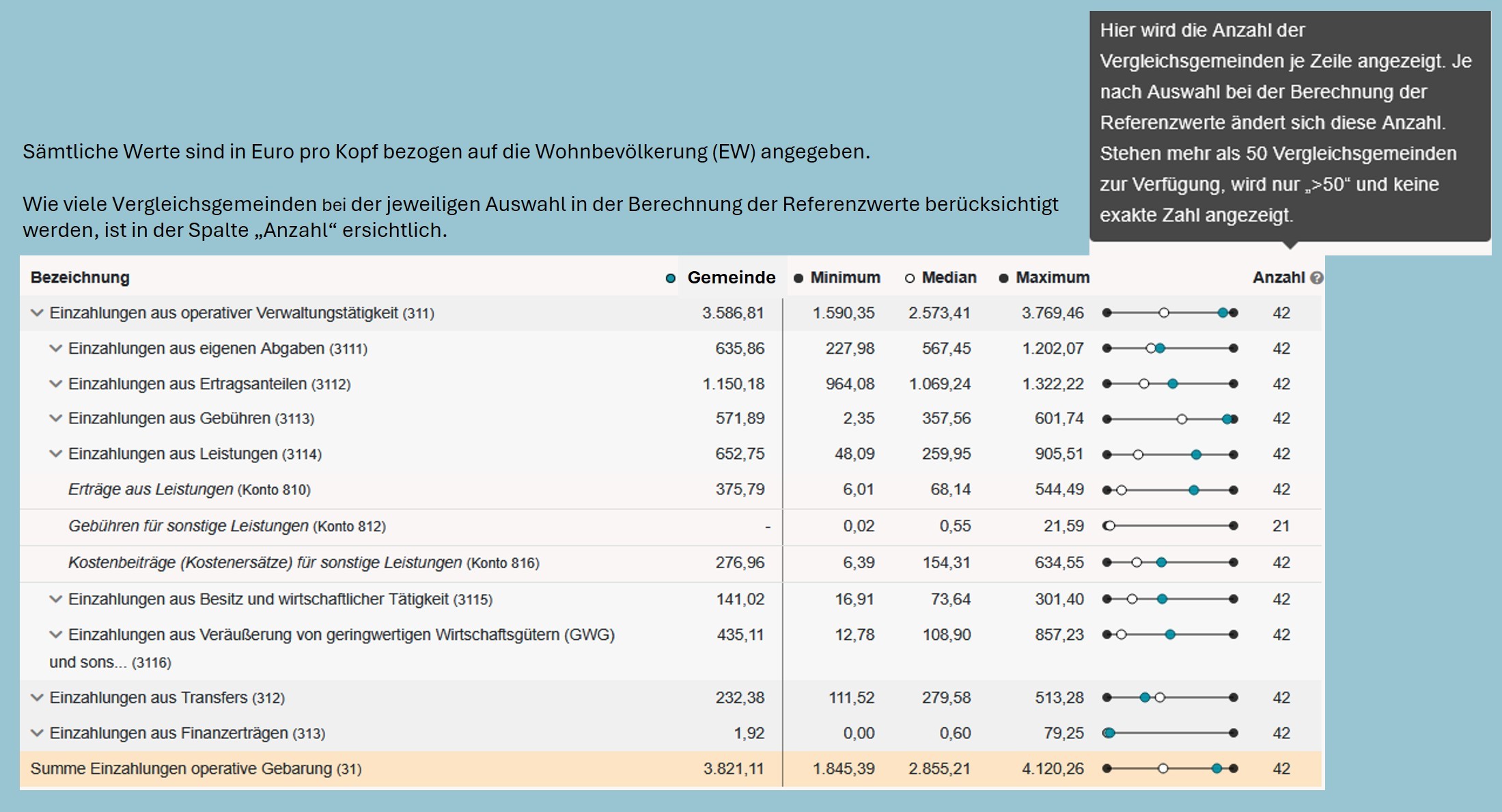Expand Einzahlungen aus Besitz (3115) chevron
Screen dimensions: 1502x812
56,600
